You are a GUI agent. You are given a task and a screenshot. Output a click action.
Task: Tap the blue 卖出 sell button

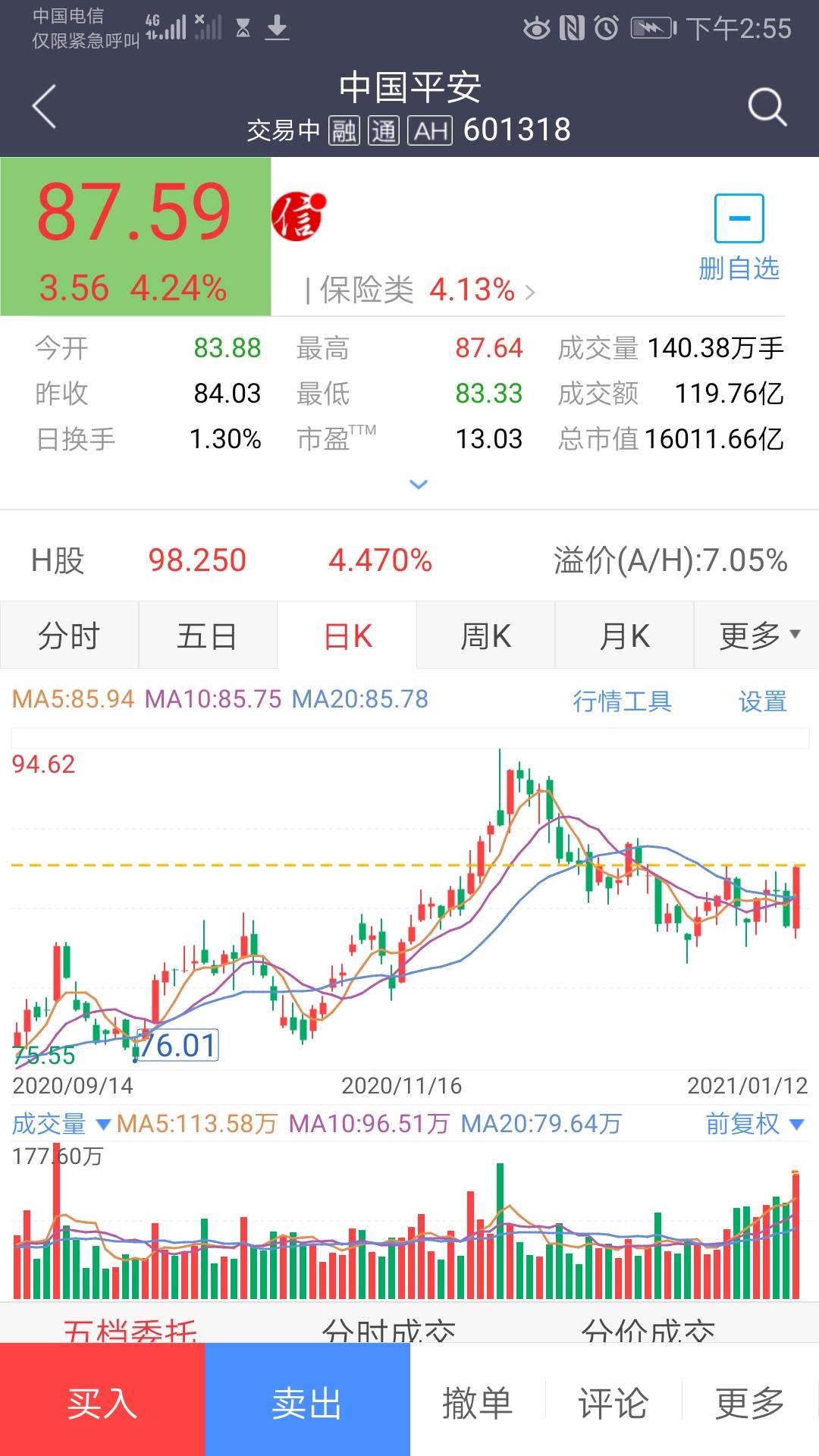[x=307, y=1400]
